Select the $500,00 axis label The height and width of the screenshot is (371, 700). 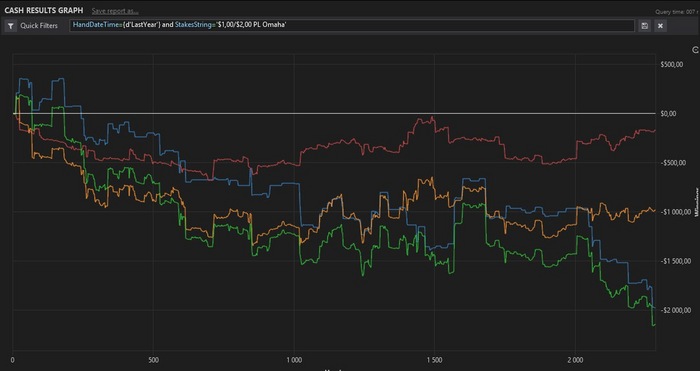pos(671,64)
